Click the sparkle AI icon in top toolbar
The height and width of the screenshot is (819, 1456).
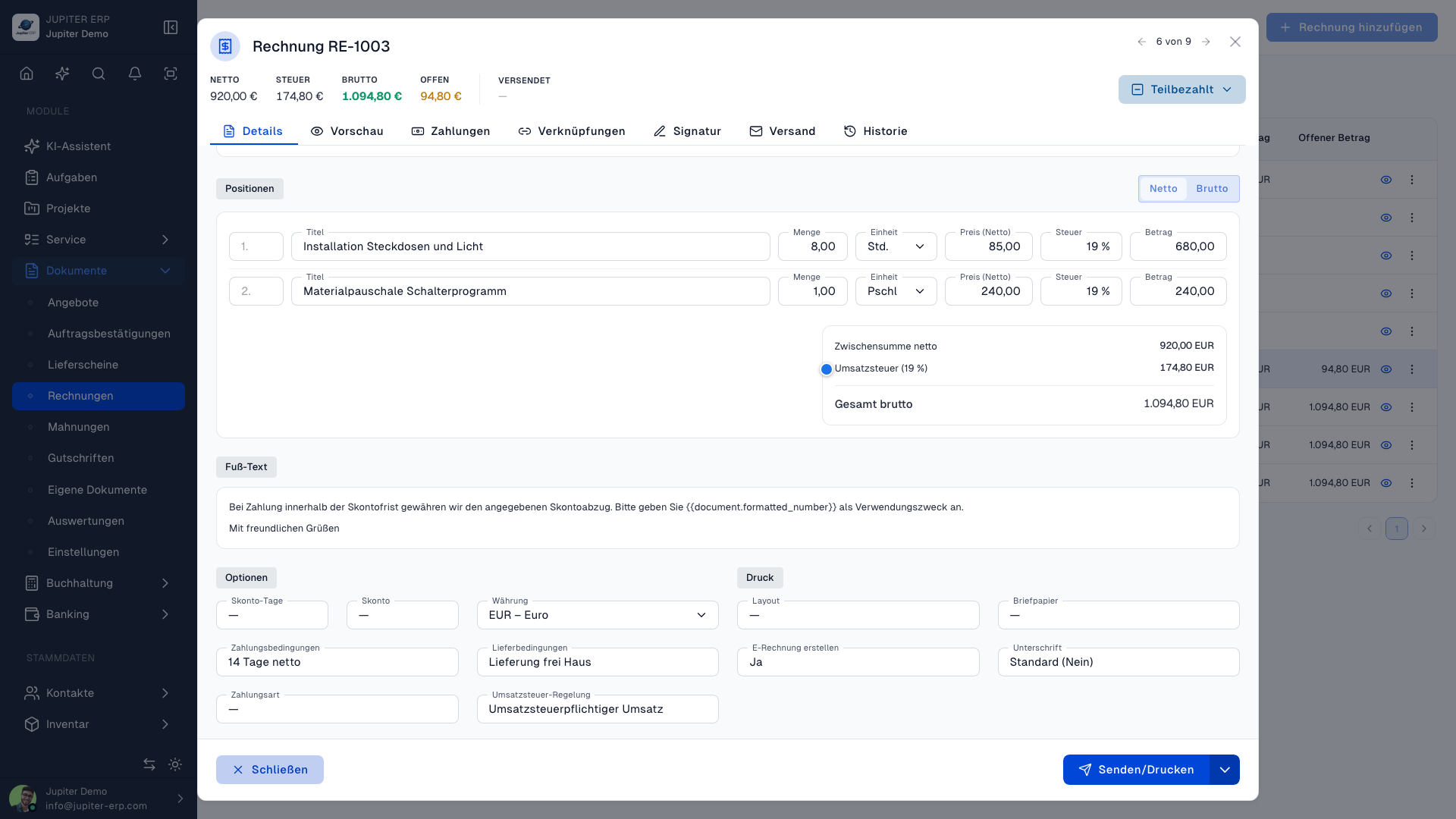62,74
